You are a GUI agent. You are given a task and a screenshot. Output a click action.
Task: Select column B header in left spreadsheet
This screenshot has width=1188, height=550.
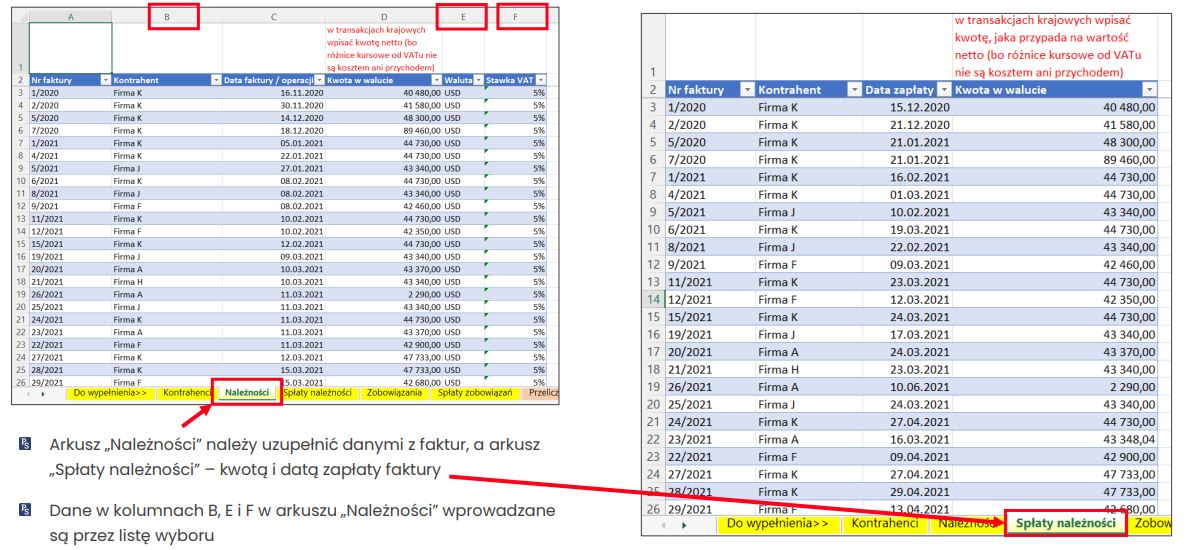[167, 17]
